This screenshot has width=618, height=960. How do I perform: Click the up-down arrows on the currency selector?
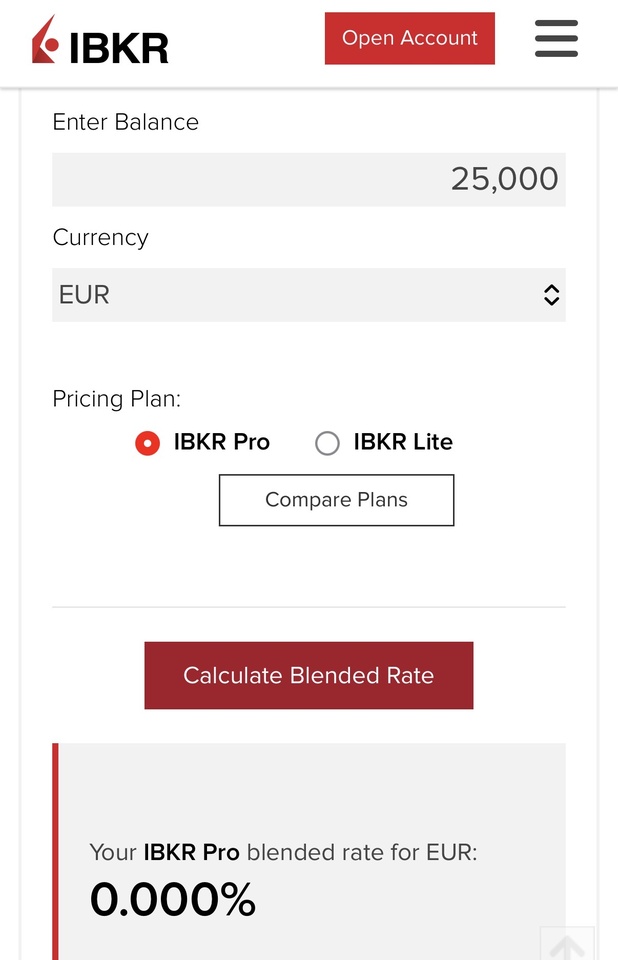tap(551, 295)
